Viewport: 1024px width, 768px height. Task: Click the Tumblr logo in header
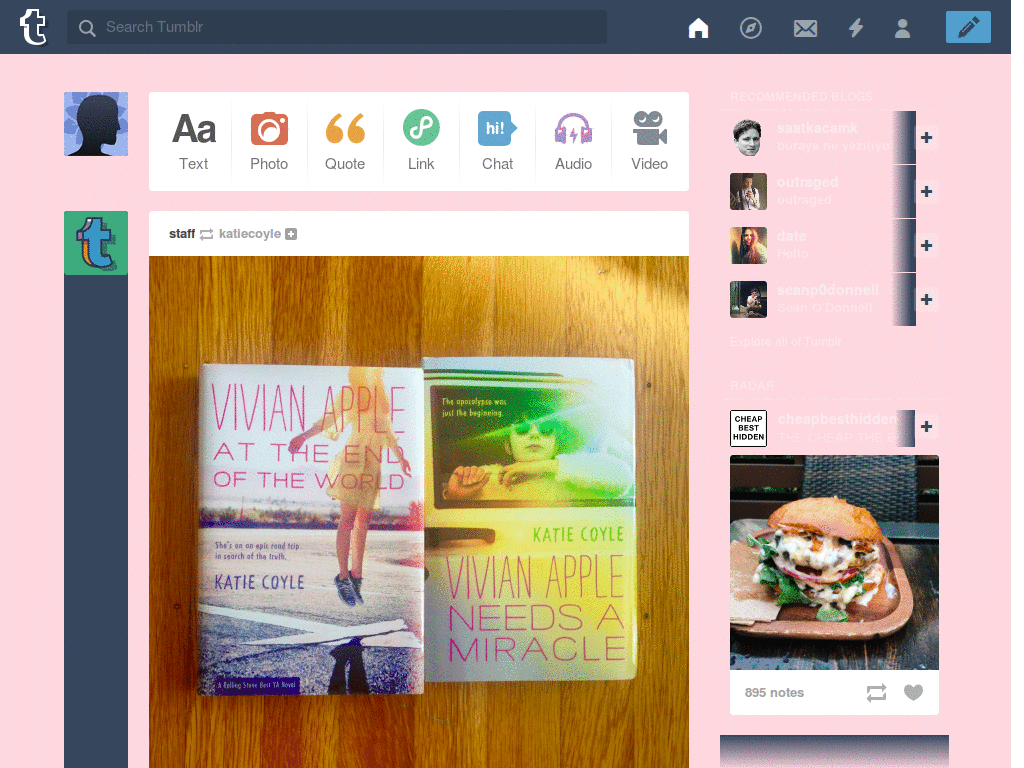(33, 27)
